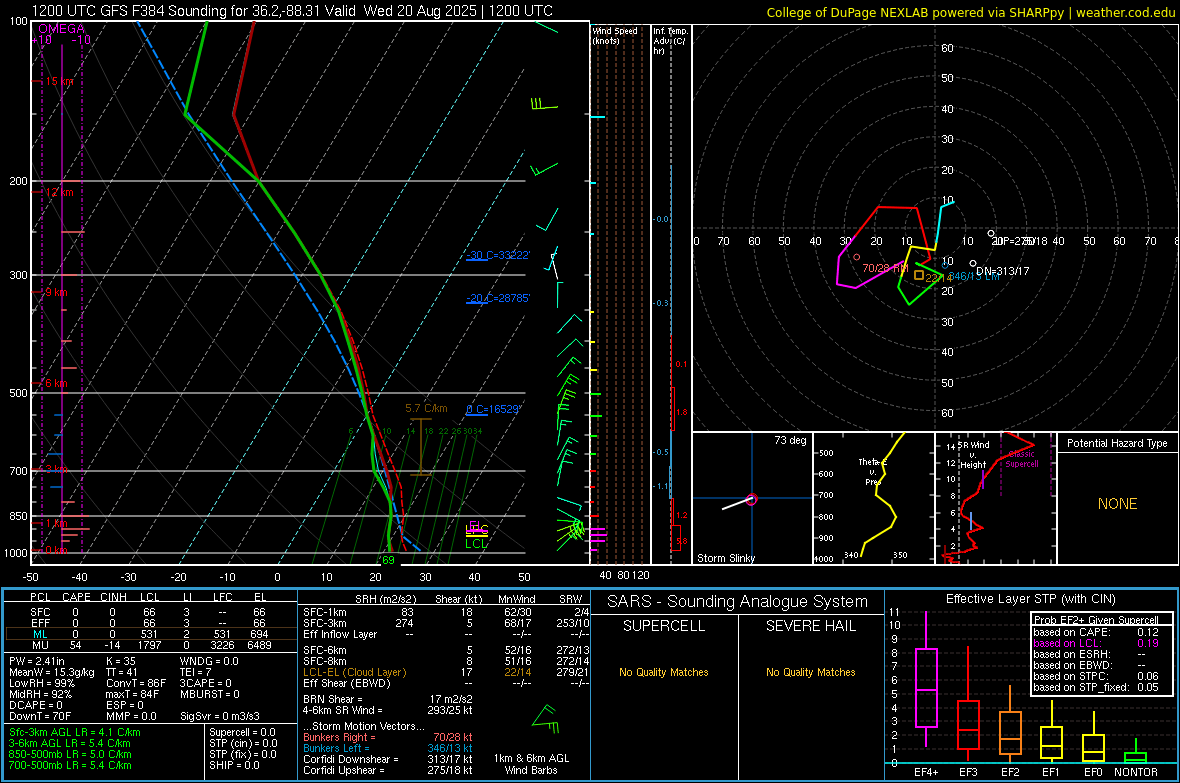Screen dimensions: 1180x783
Task: Select the red Bunkers Right = 70/28 kt line
Action: click(388, 737)
